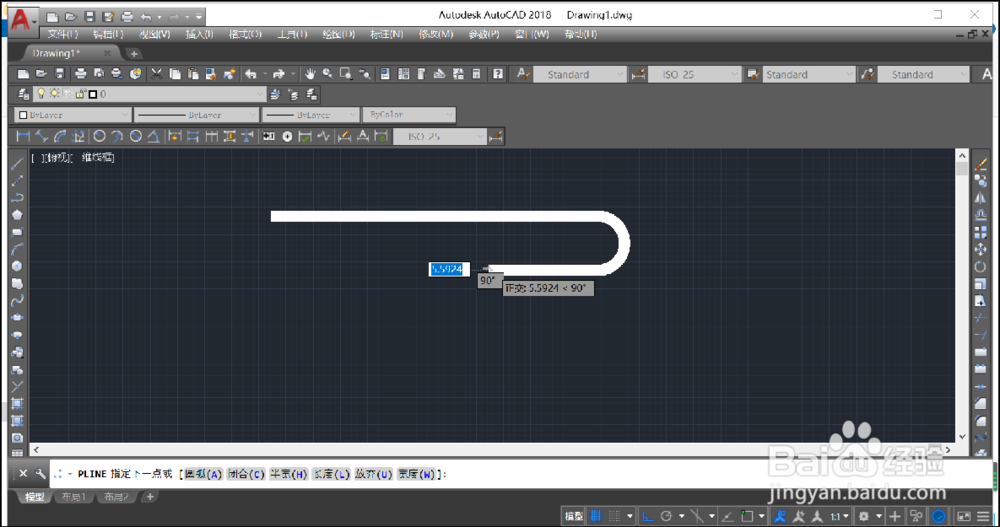The image size is (1000, 527).
Task: Click Save icon in the standard toolbar
Action: point(60,74)
